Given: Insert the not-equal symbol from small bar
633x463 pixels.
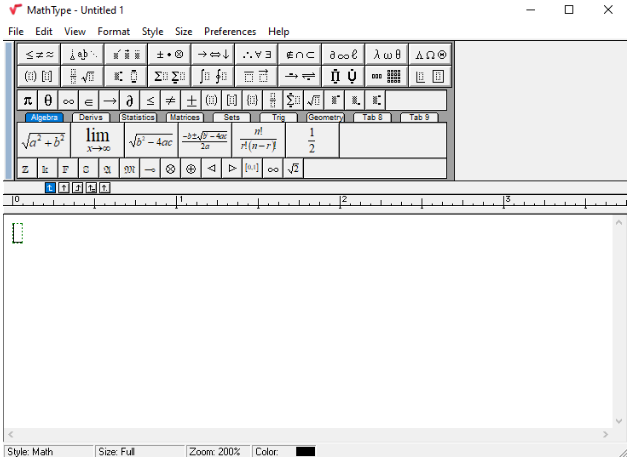Looking at the screenshot, I should 171,100.
